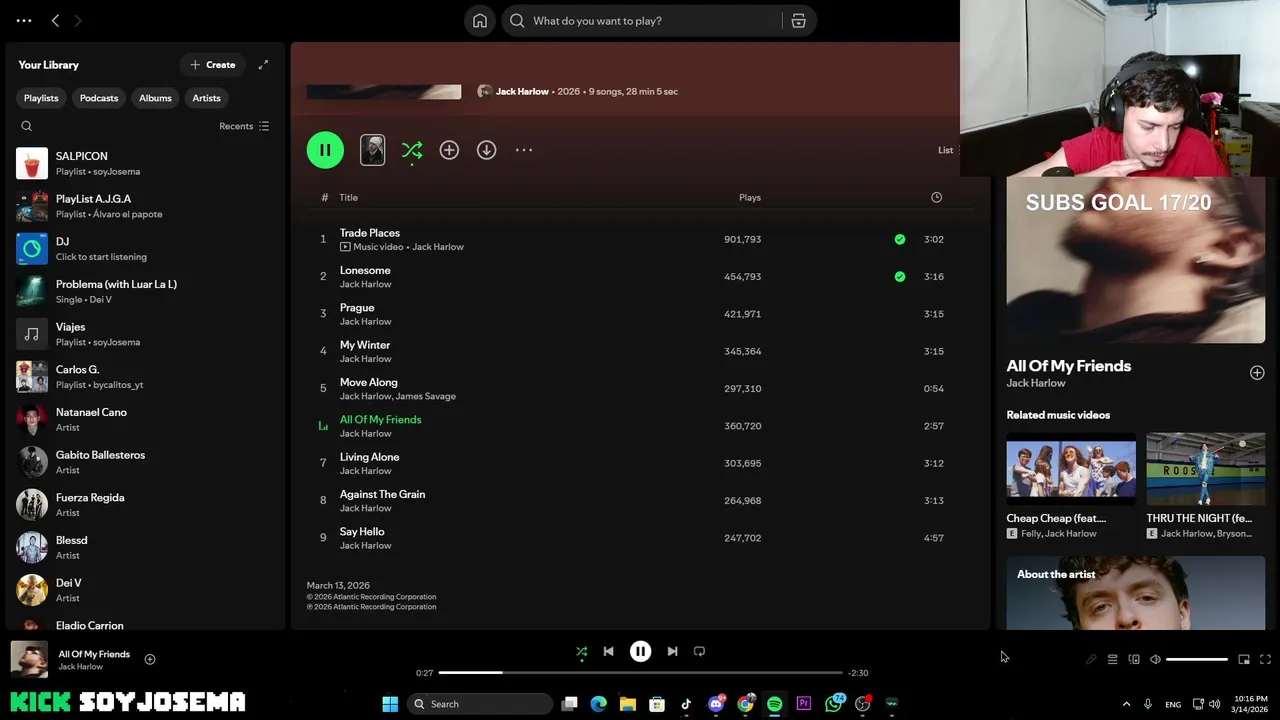Start the DJ listening session

coord(145,249)
